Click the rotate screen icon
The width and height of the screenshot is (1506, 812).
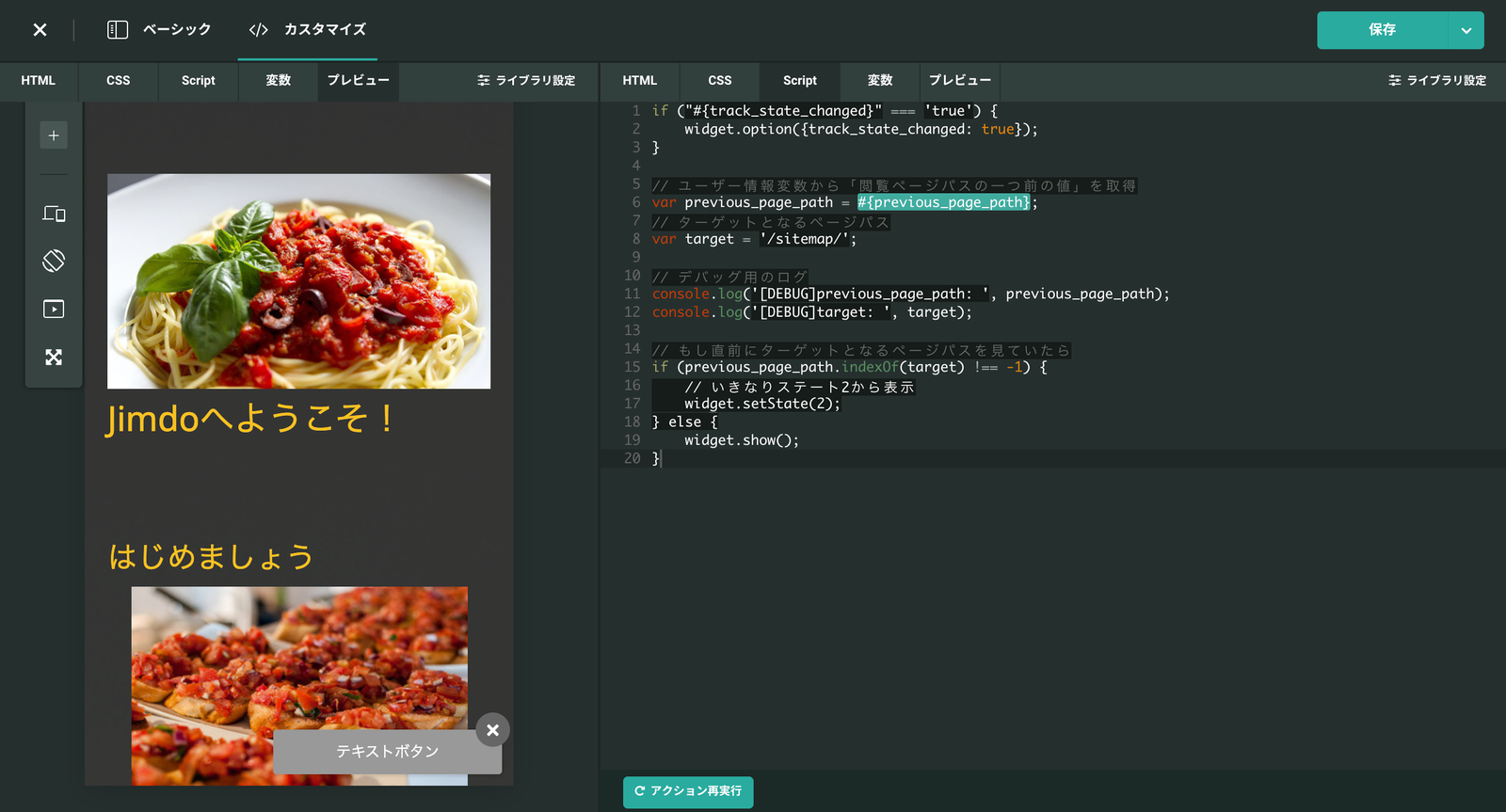point(54,261)
